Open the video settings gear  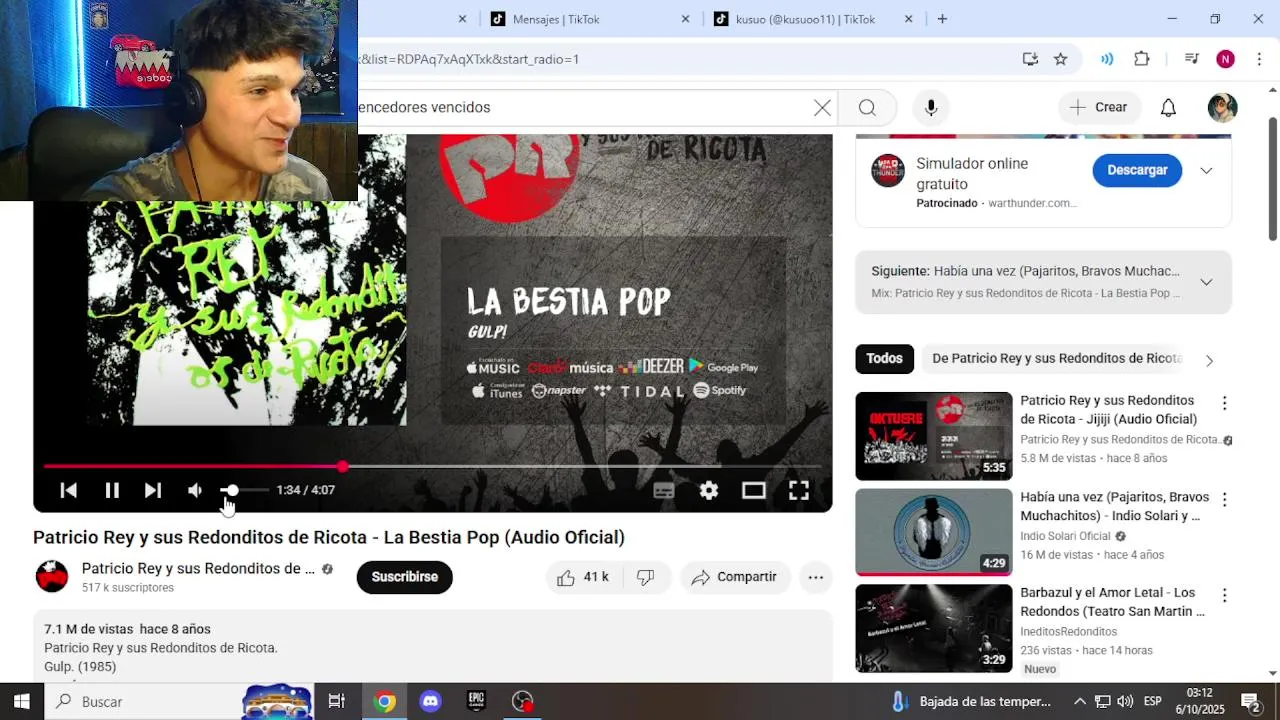coord(709,490)
